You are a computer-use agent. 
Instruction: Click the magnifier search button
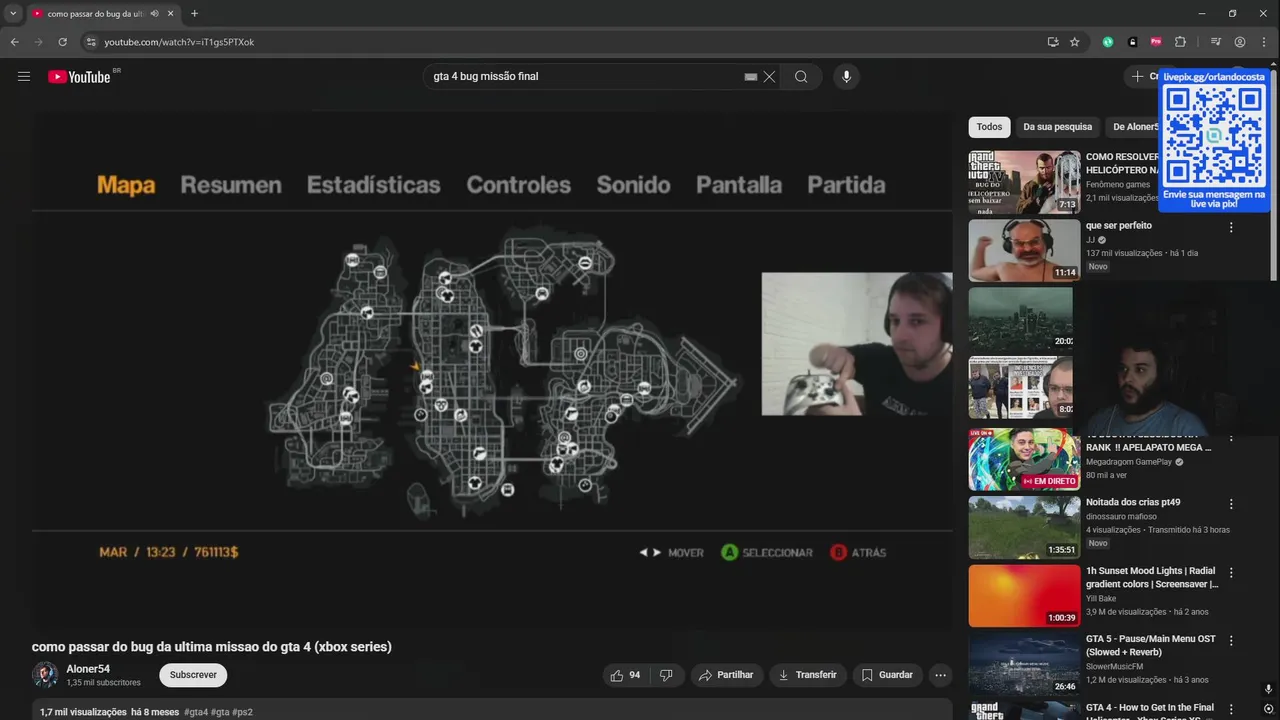tap(801, 77)
